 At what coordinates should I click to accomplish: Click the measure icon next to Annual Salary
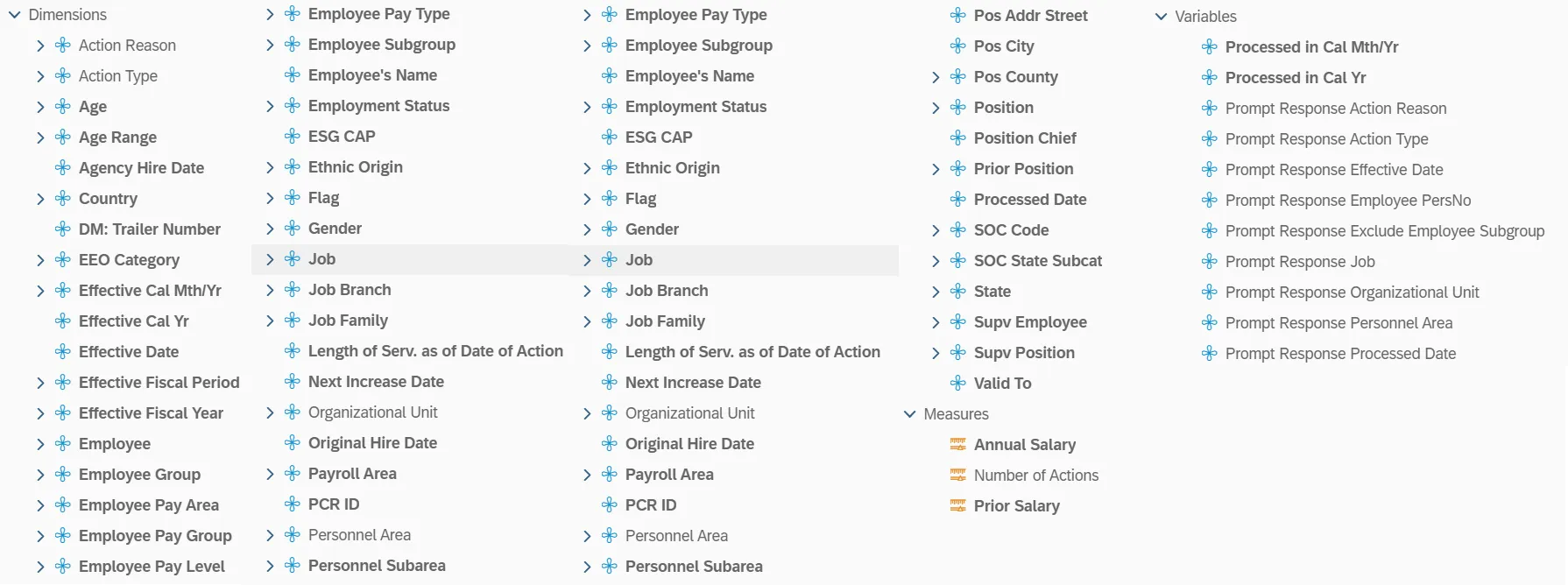[x=958, y=445]
